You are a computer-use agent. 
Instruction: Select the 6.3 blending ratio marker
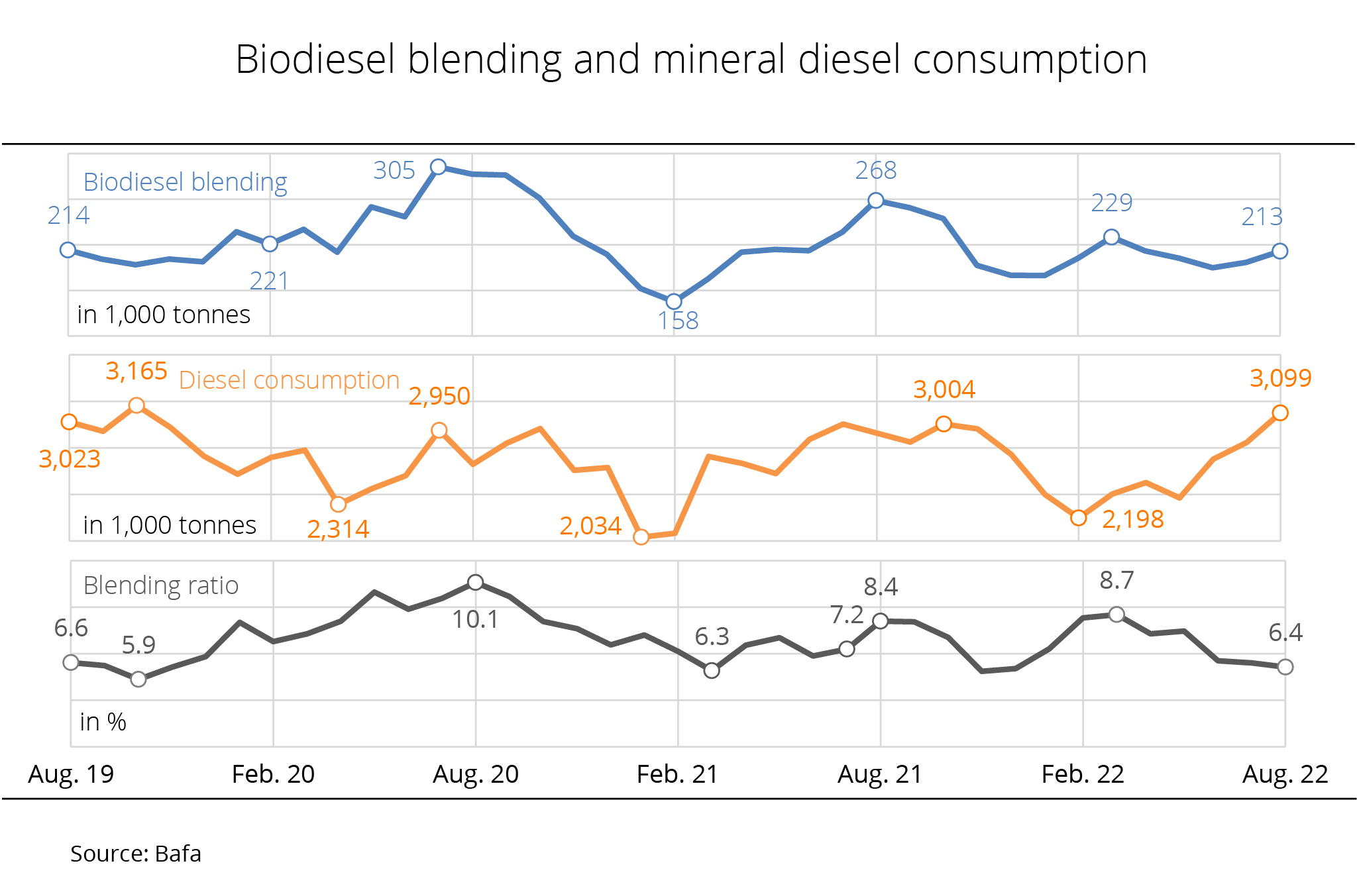point(712,670)
